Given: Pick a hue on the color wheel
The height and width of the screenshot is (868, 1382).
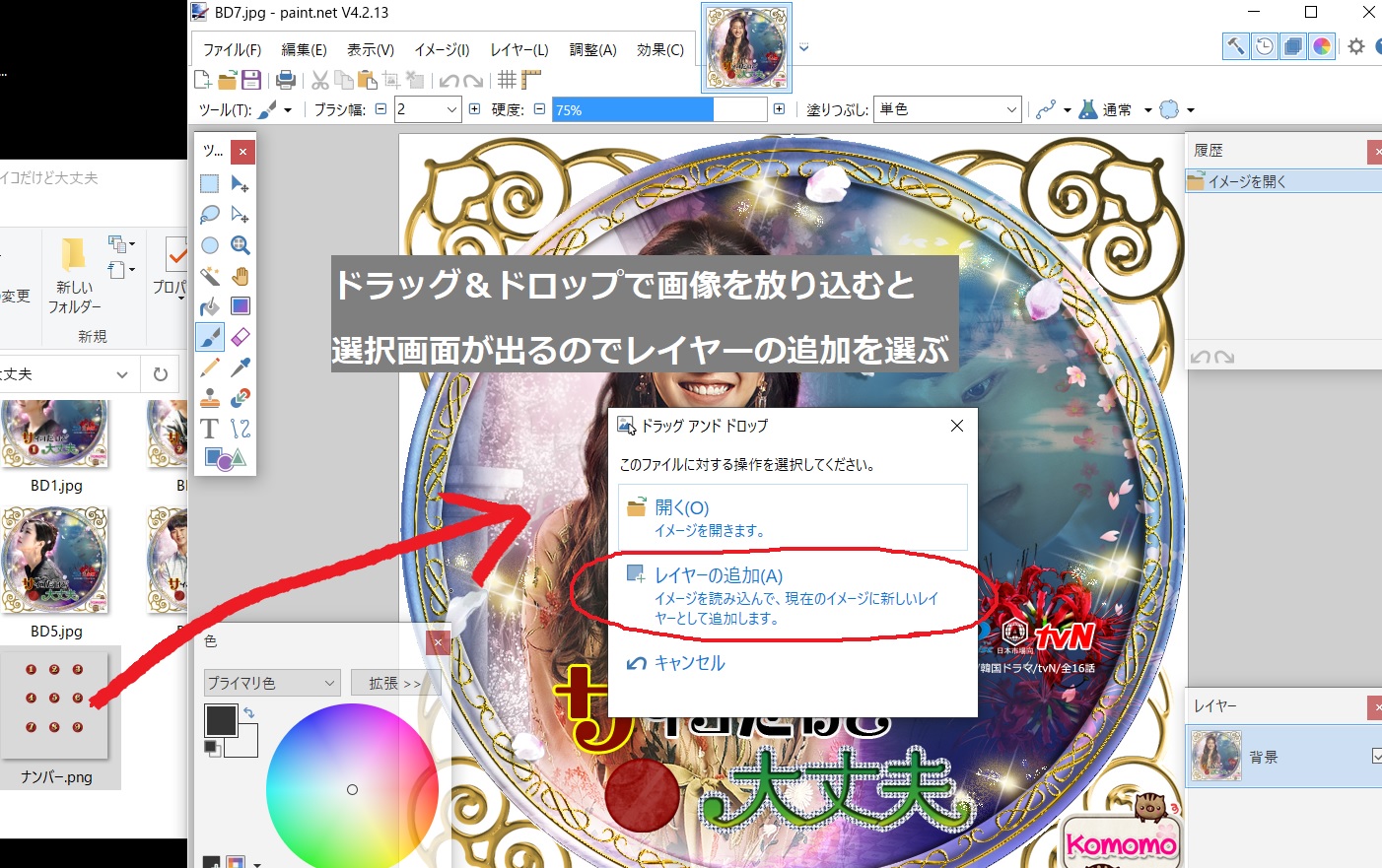Looking at the screenshot, I should click(x=352, y=788).
